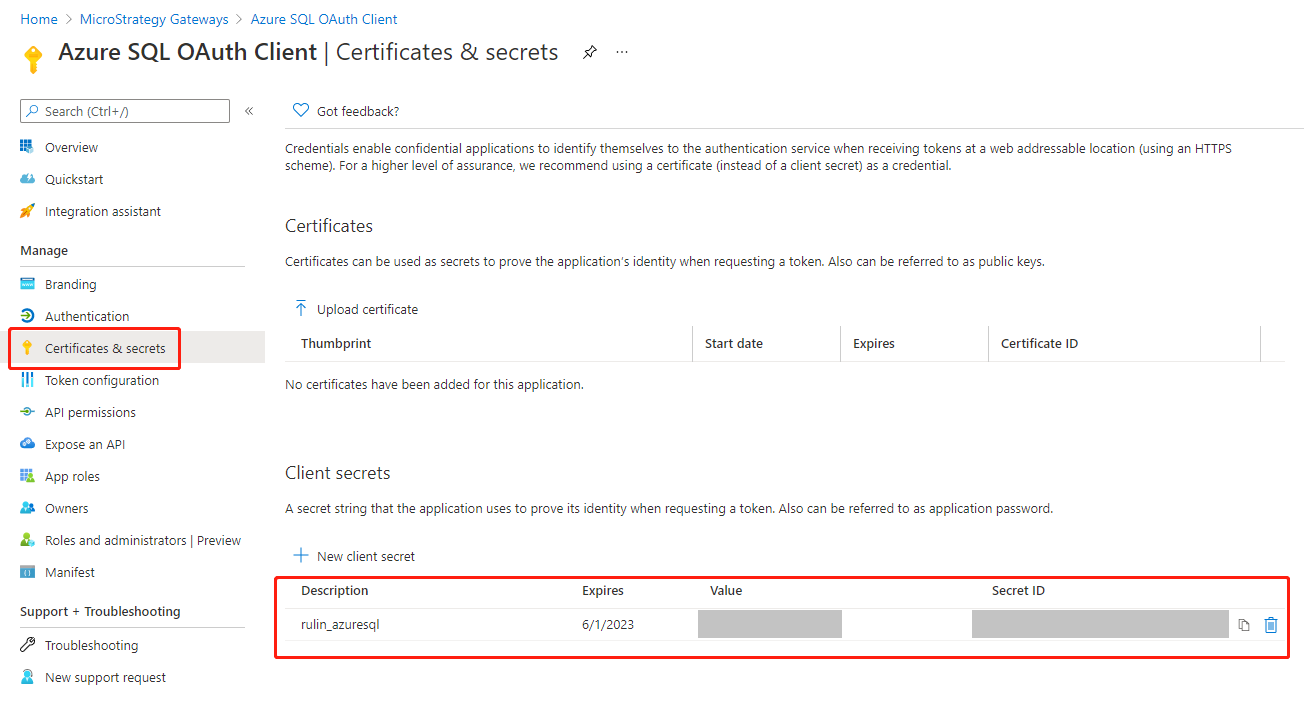Collapse the left sidebar navigation
1304x704 pixels.
click(x=249, y=111)
